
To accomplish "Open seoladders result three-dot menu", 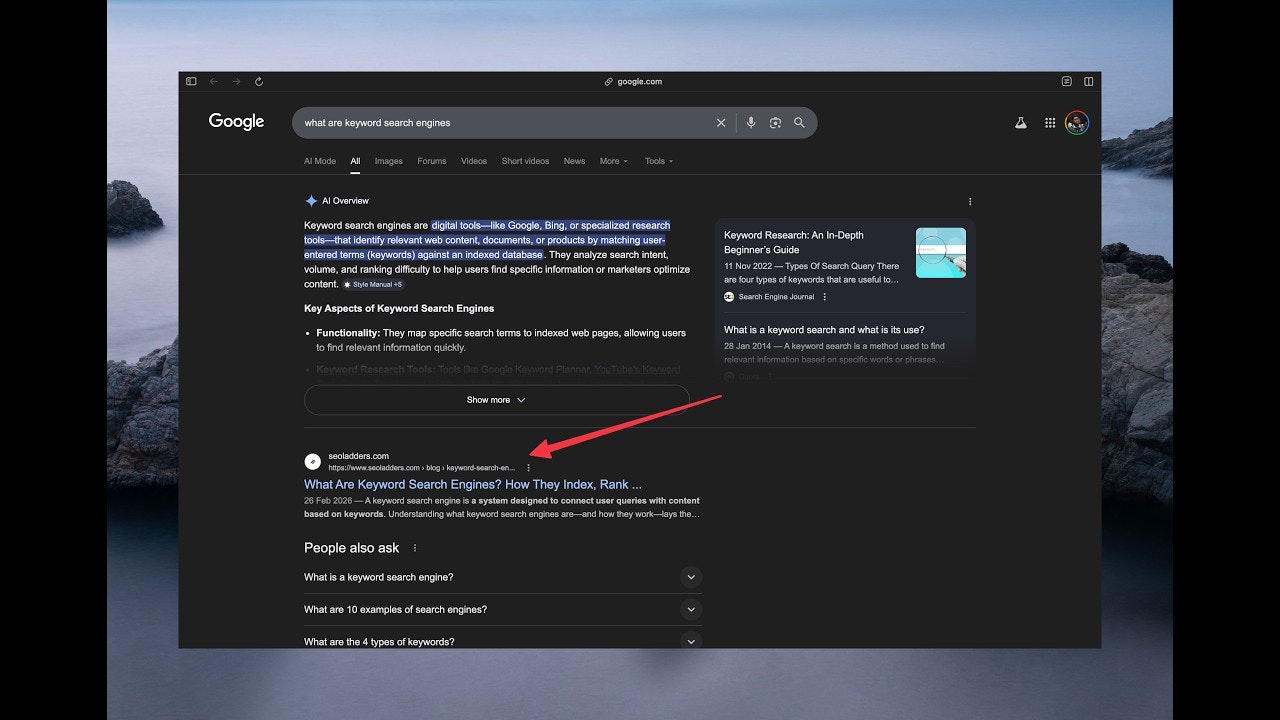I will [529, 467].
